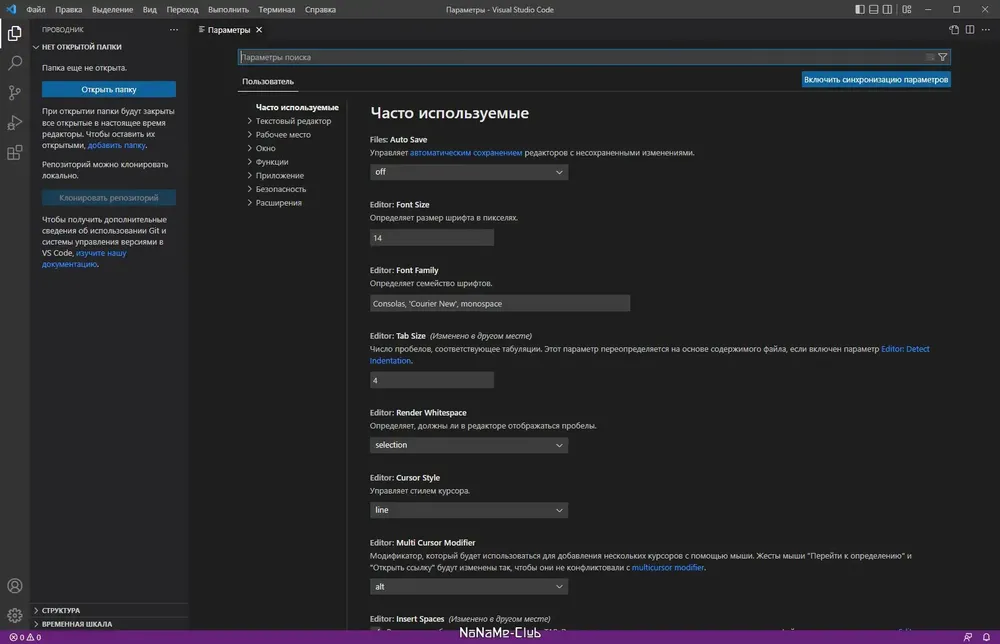Open the Правка menu
Screen dimensions: 1000x644
[68, 10]
